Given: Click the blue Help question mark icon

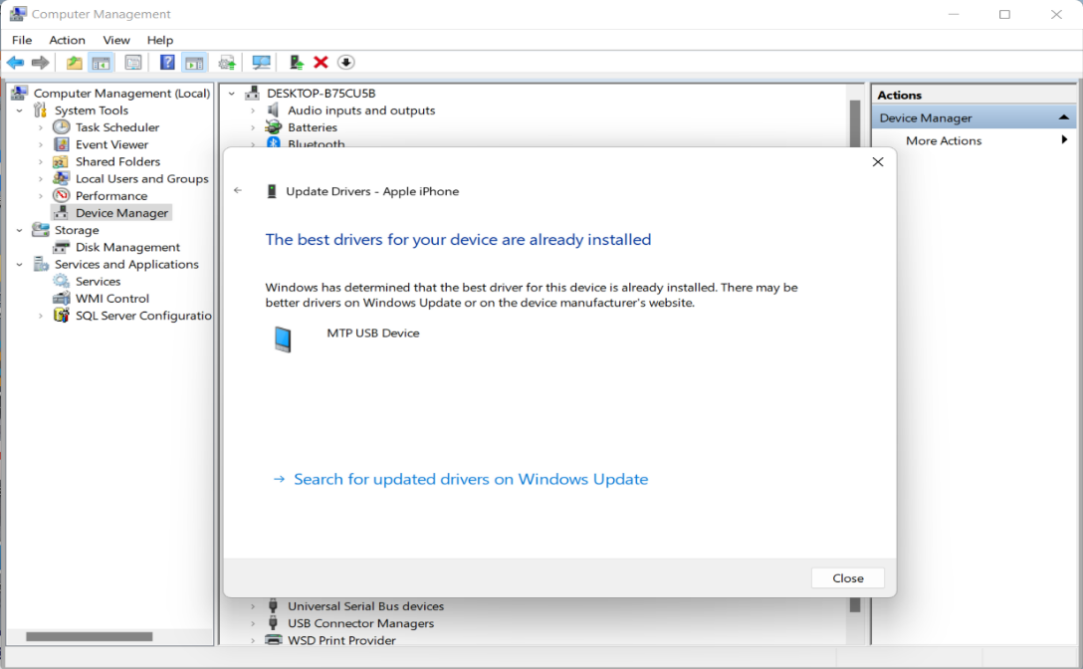Looking at the screenshot, I should 167,62.
